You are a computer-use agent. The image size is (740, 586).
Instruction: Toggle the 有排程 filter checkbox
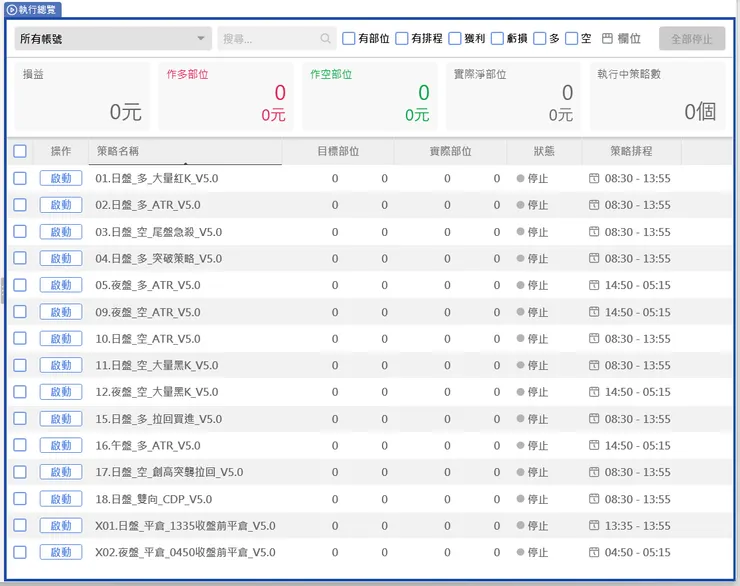click(x=402, y=38)
